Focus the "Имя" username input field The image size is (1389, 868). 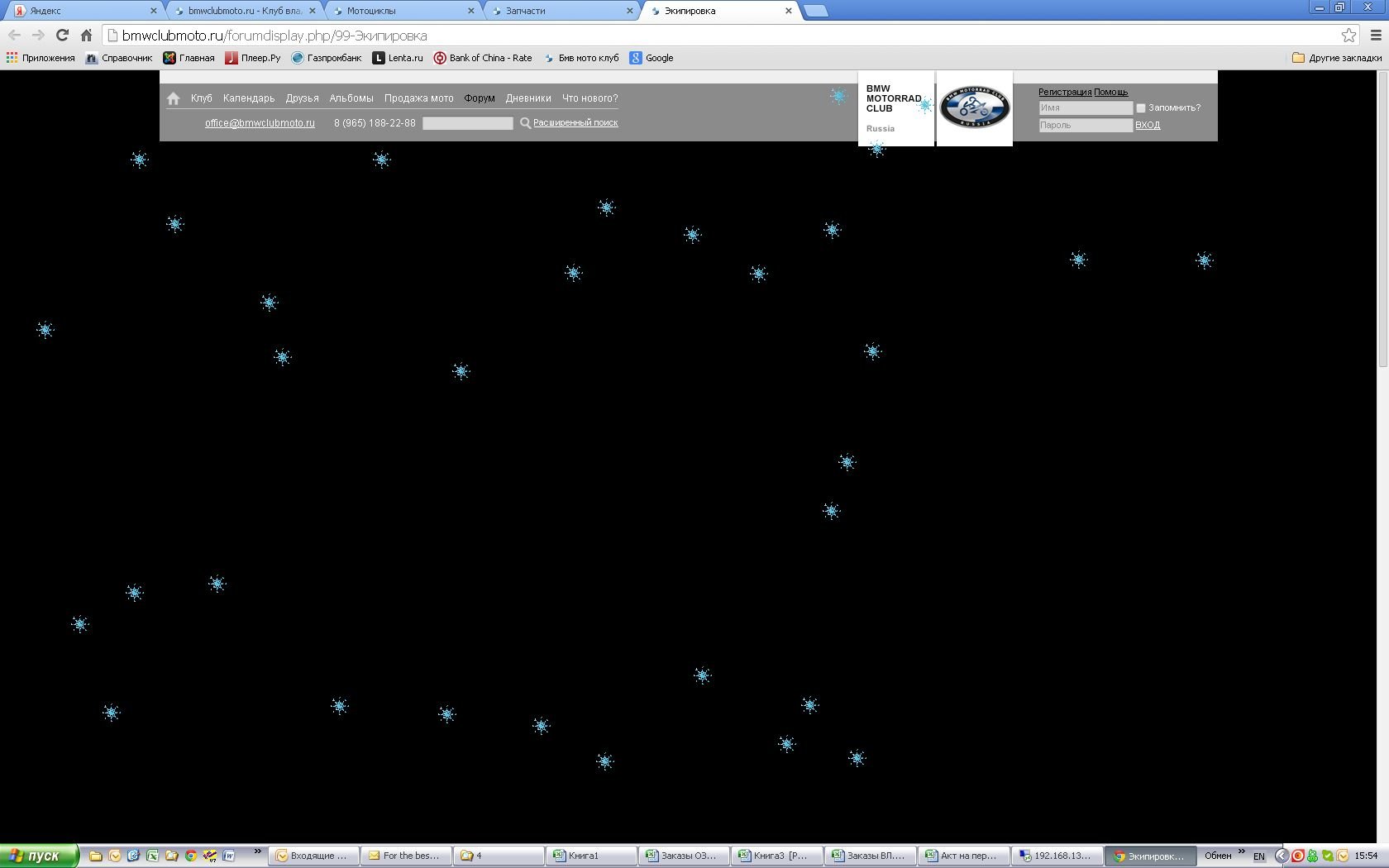[1085, 108]
